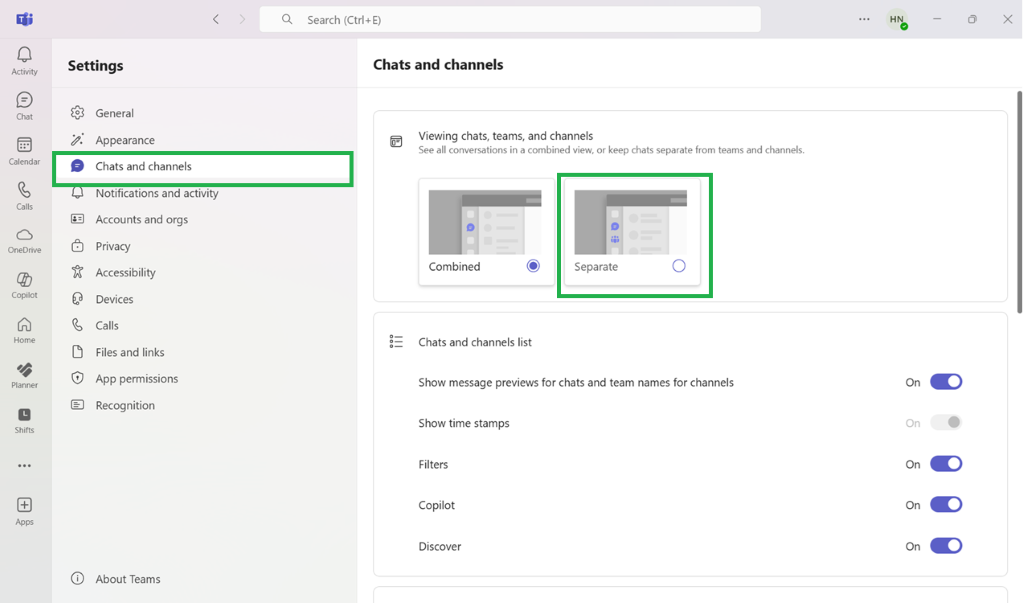Open App permissions settings
The image size is (1024, 603).
point(204,378)
